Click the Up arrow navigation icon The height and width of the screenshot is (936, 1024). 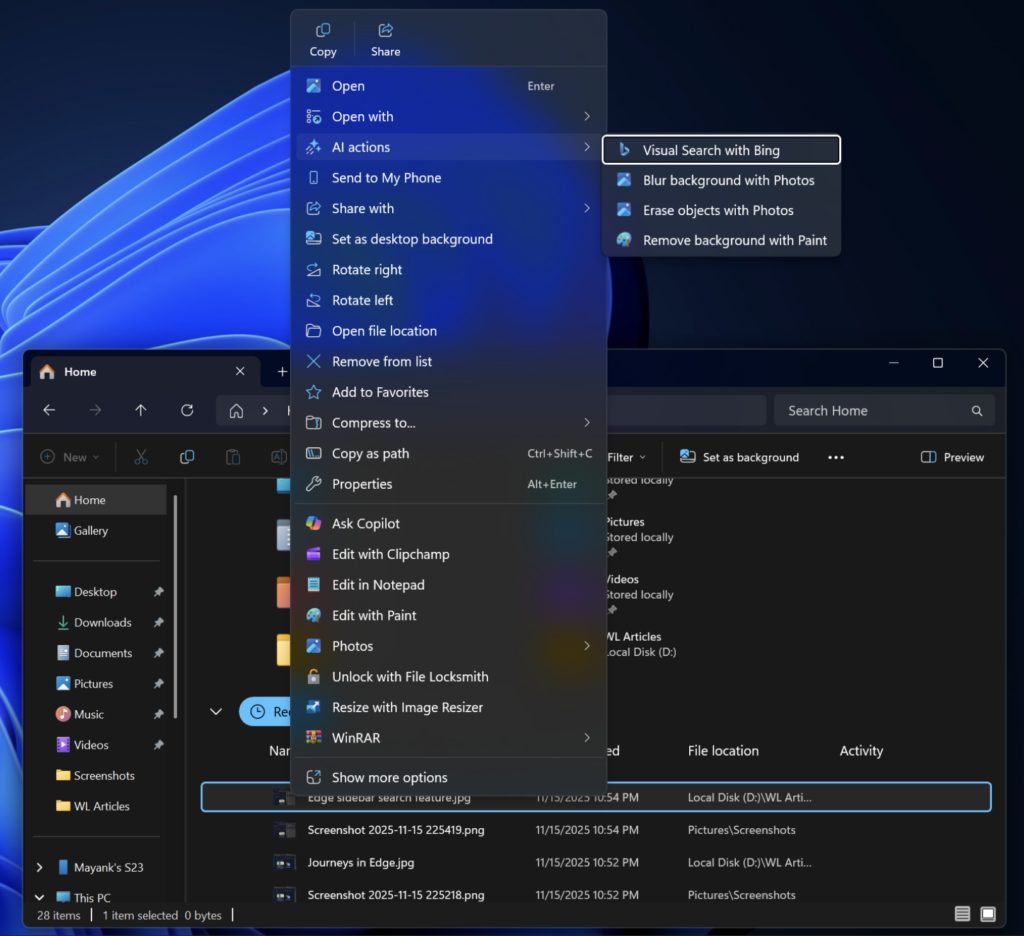pyautogui.click(x=141, y=410)
